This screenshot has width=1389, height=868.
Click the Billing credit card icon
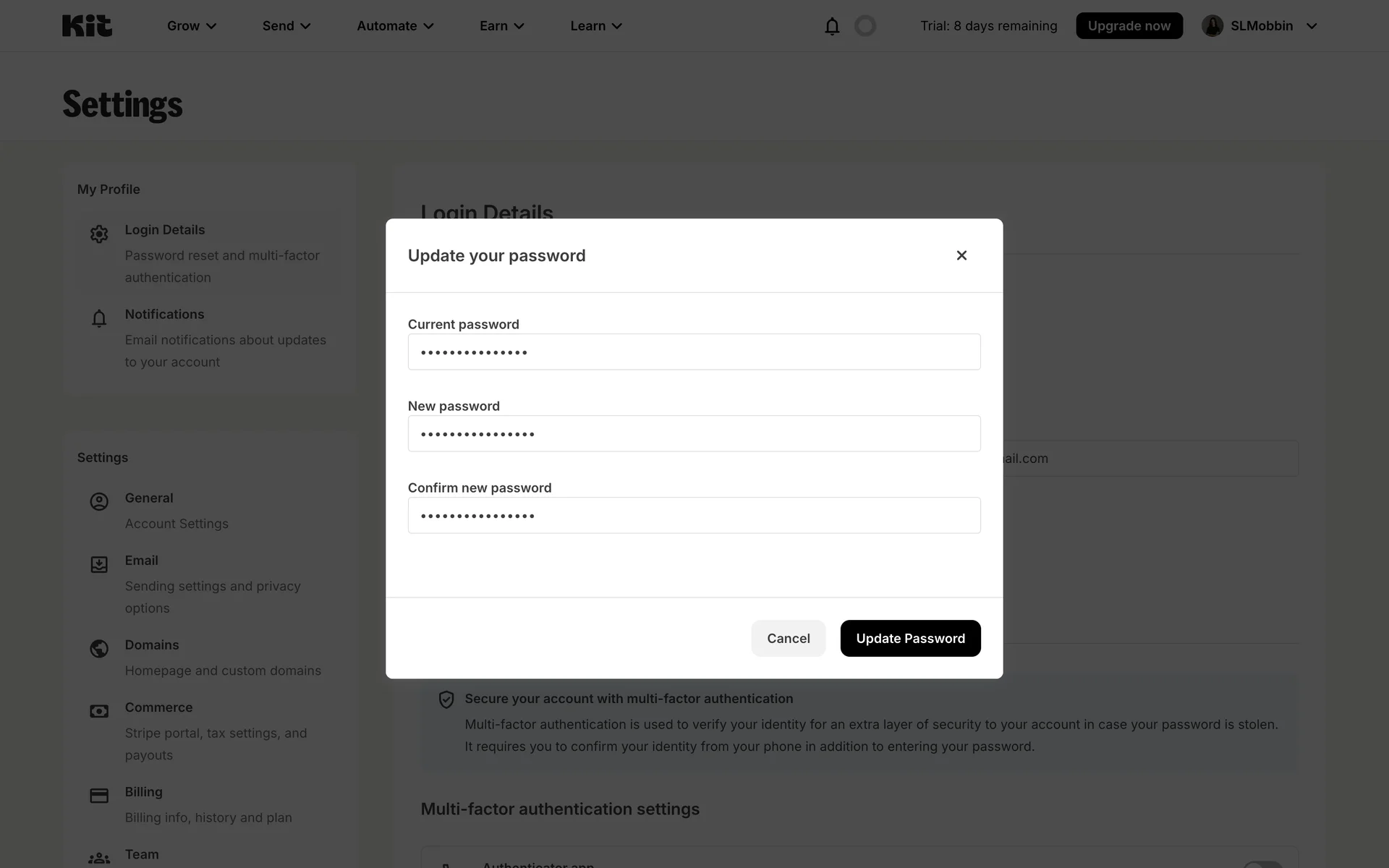(x=99, y=796)
